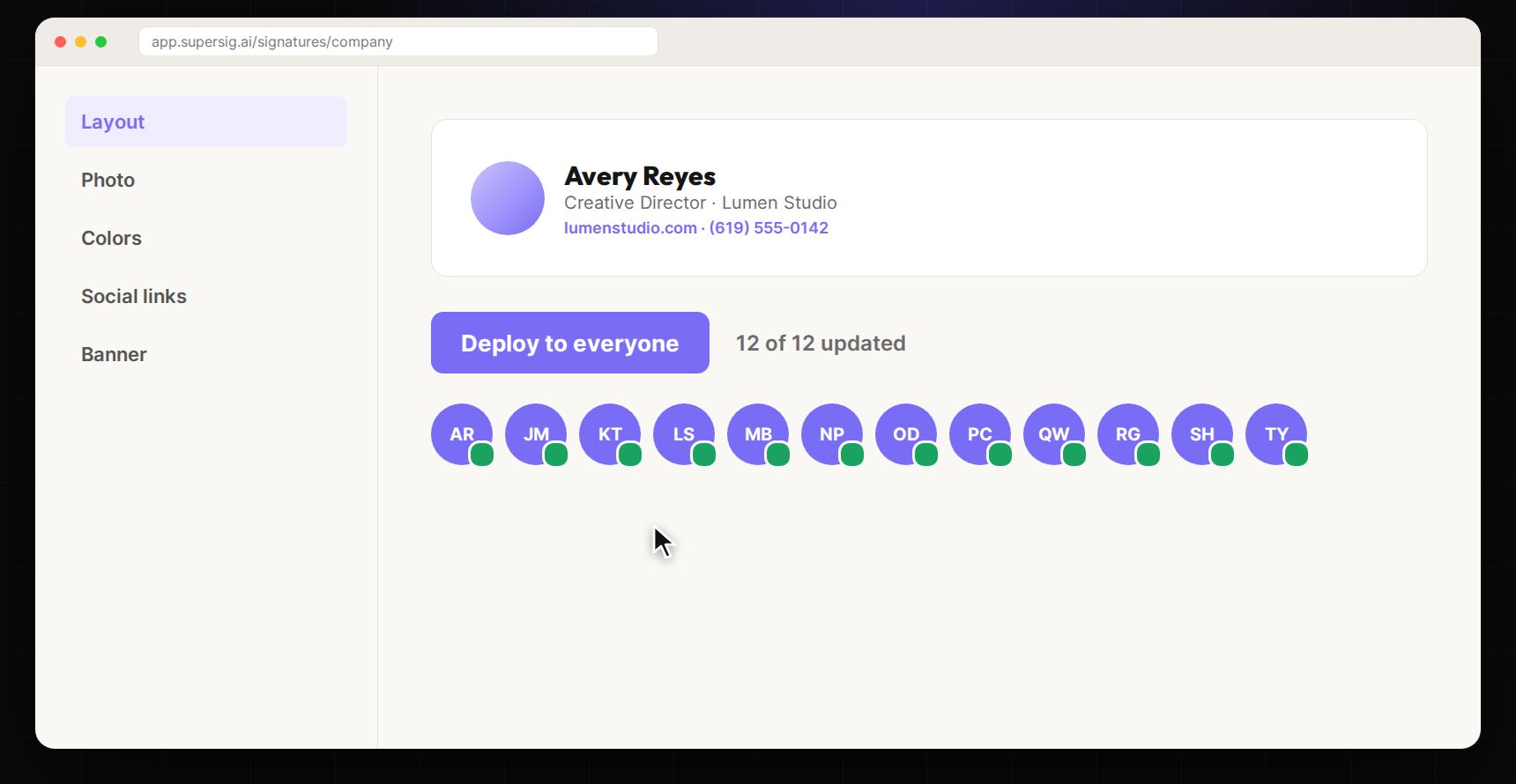Click the OD avatar circle
1516x784 pixels.
906,434
